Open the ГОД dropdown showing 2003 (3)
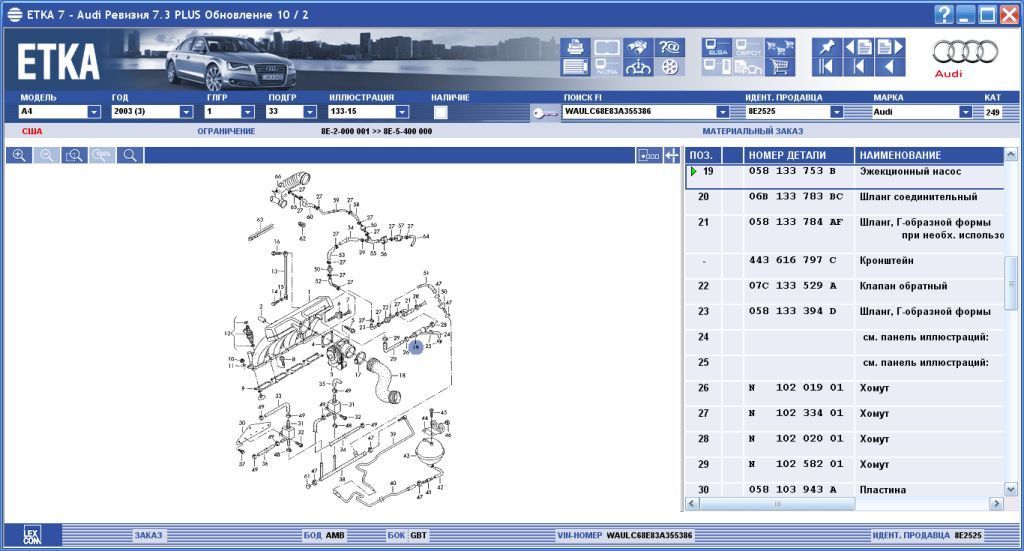This screenshot has height=551, width=1024. (x=186, y=112)
